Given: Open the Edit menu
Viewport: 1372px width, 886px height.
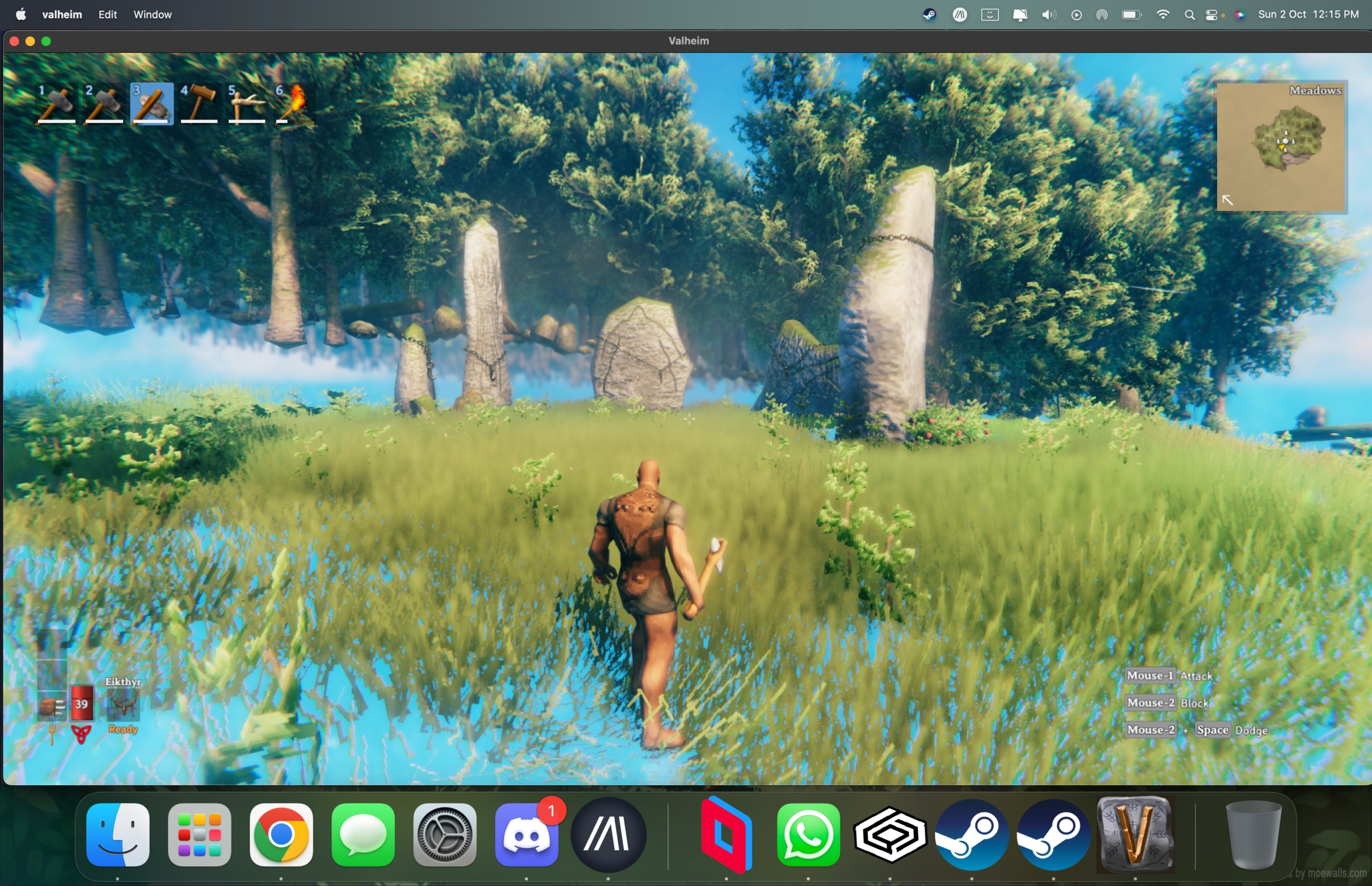Looking at the screenshot, I should coord(108,14).
